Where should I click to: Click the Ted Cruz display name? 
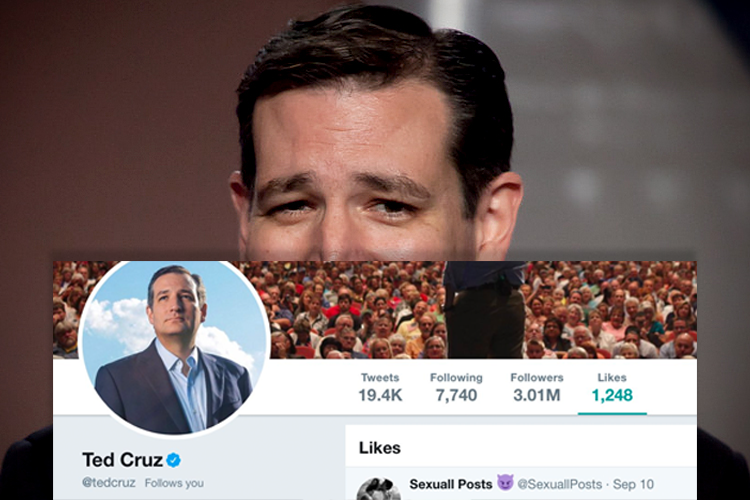click(122, 460)
